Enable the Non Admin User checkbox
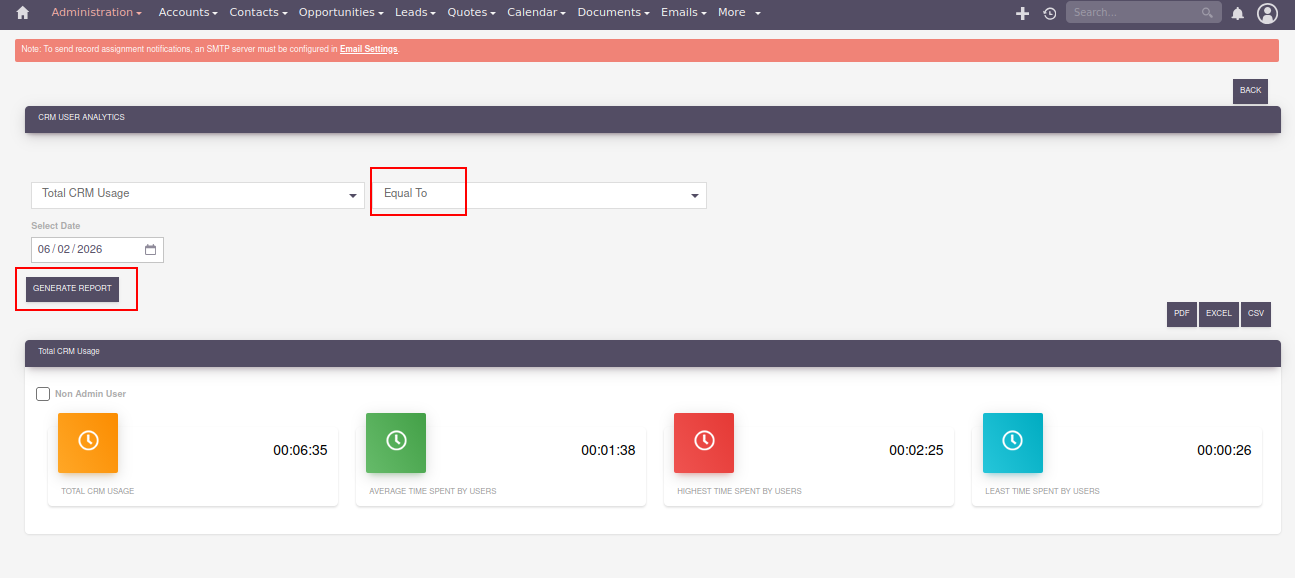The height and width of the screenshot is (578, 1295). (x=43, y=394)
